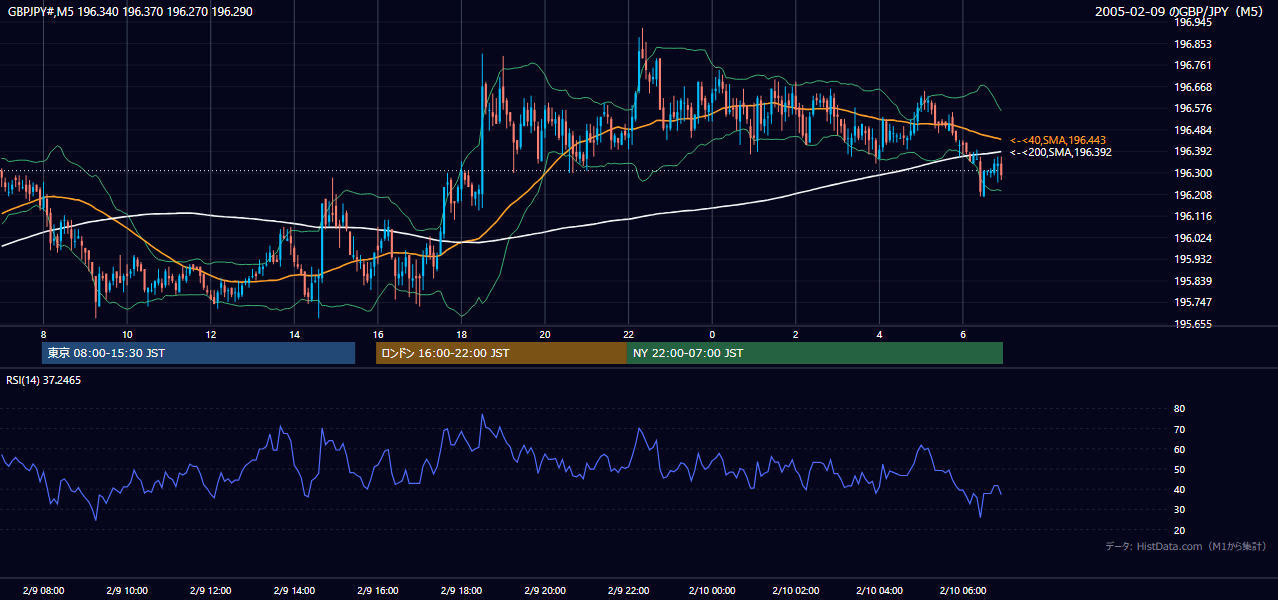This screenshot has width=1278, height=600.
Task: Click price level 196.484 on axis
Action: point(1192,130)
